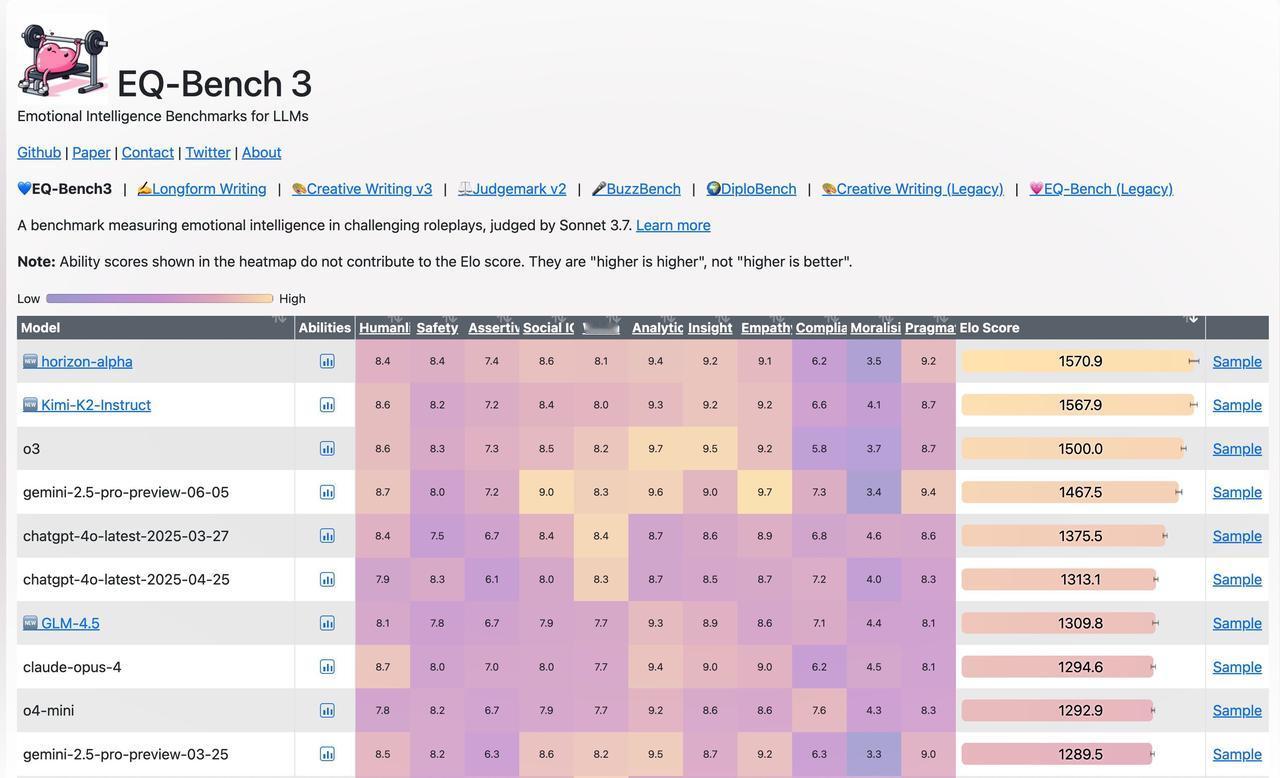1280x778 pixels.
Task: Open abilities chart for chatgpt-4o-latest-2025-03-27
Action: click(x=327, y=536)
